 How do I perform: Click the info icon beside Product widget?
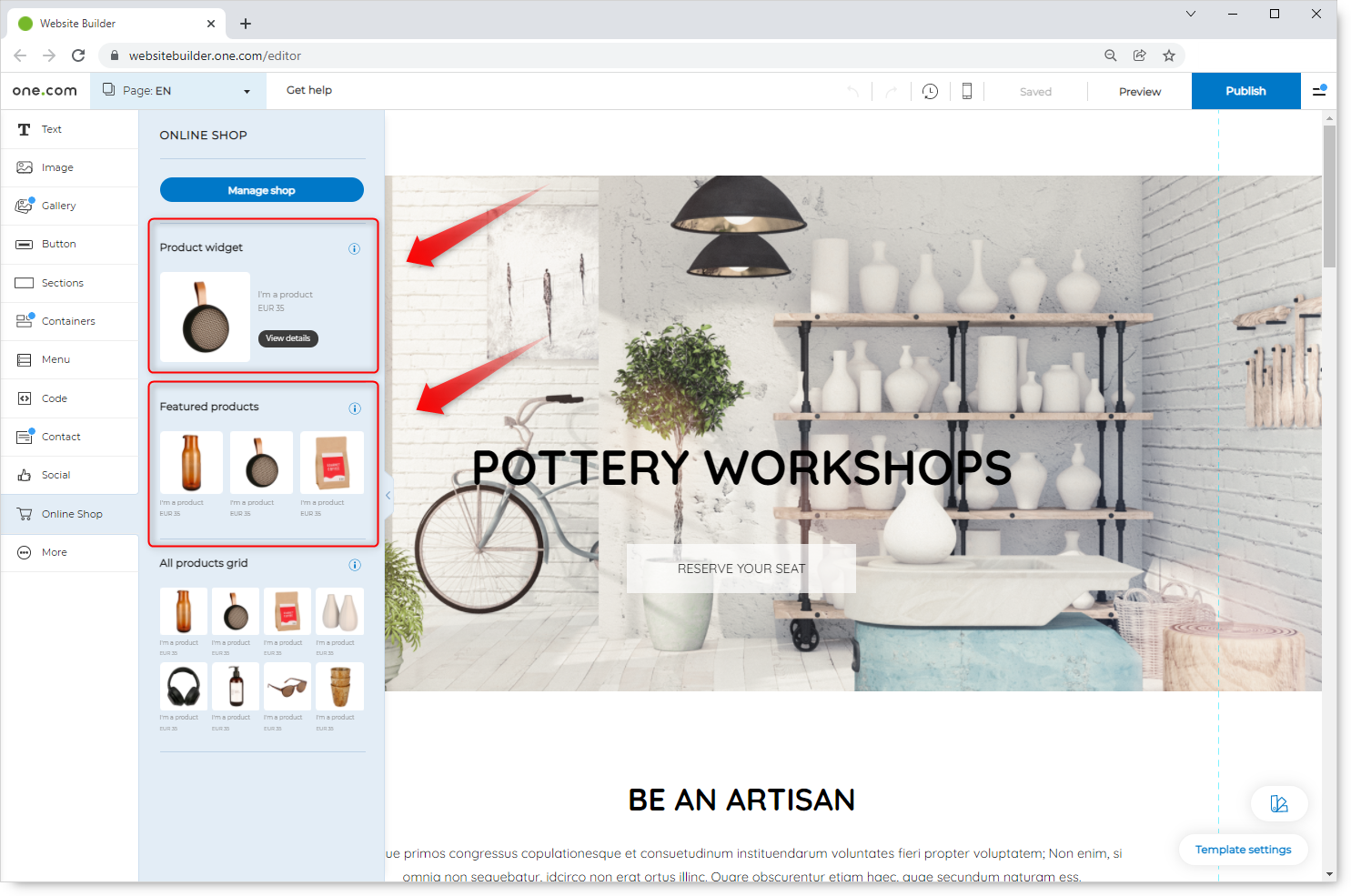coord(354,248)
